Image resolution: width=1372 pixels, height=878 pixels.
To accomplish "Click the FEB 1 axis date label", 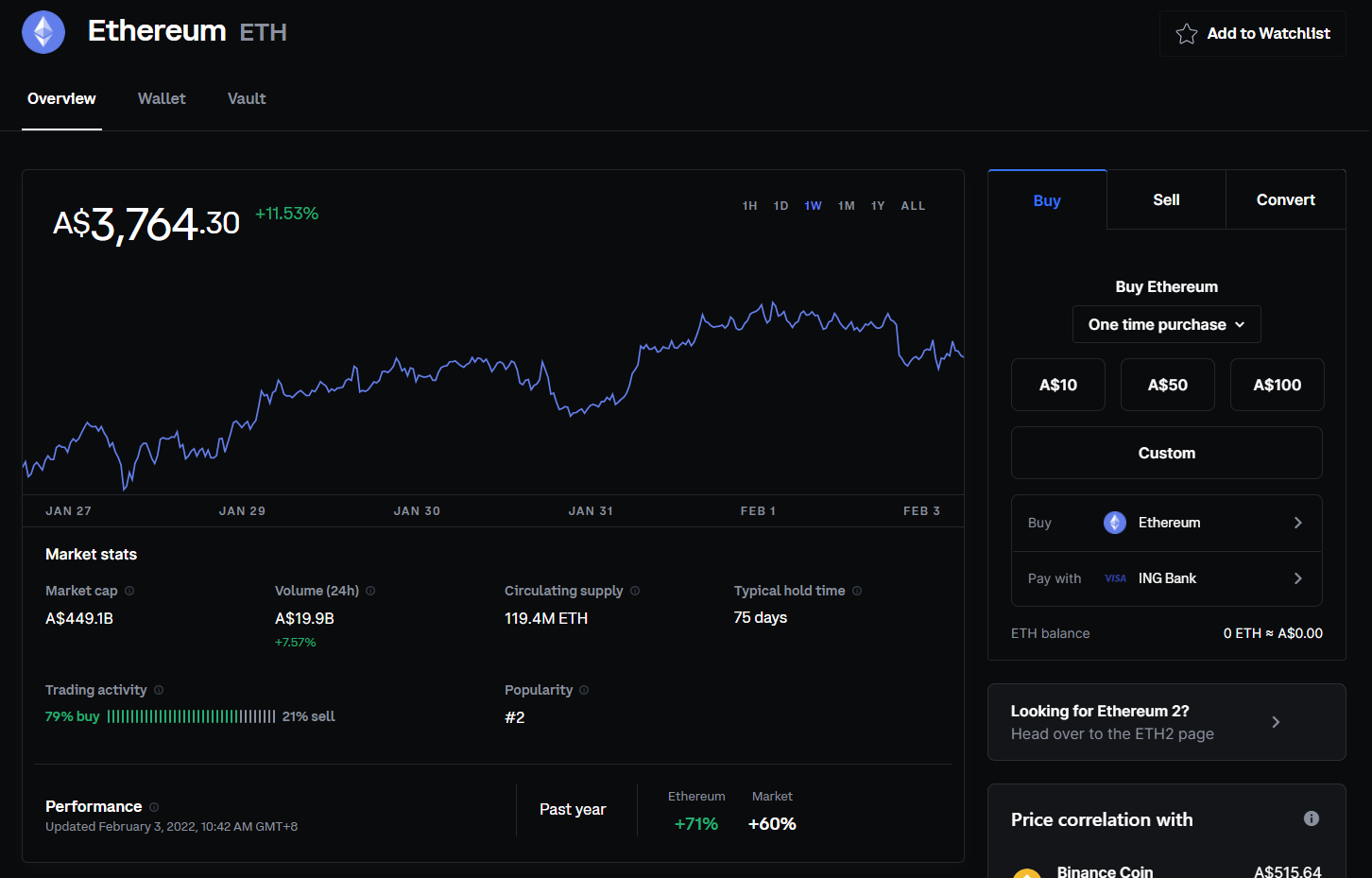I will click(758, 510).
